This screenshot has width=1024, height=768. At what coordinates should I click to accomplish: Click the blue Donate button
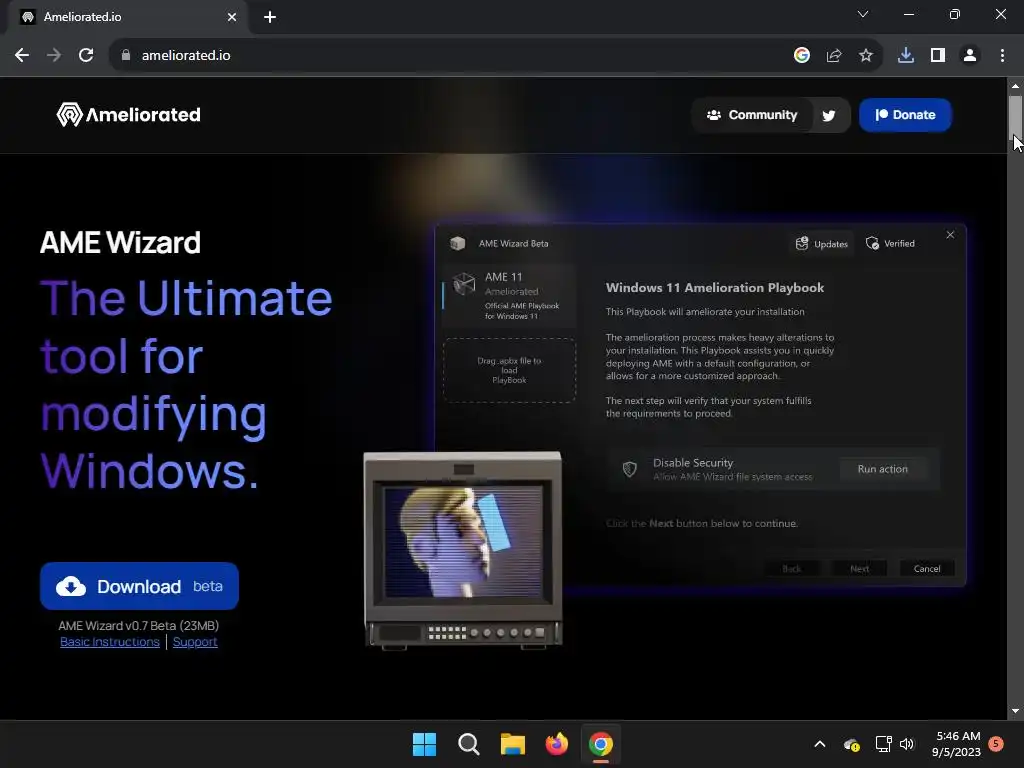[x=905, y=115]
